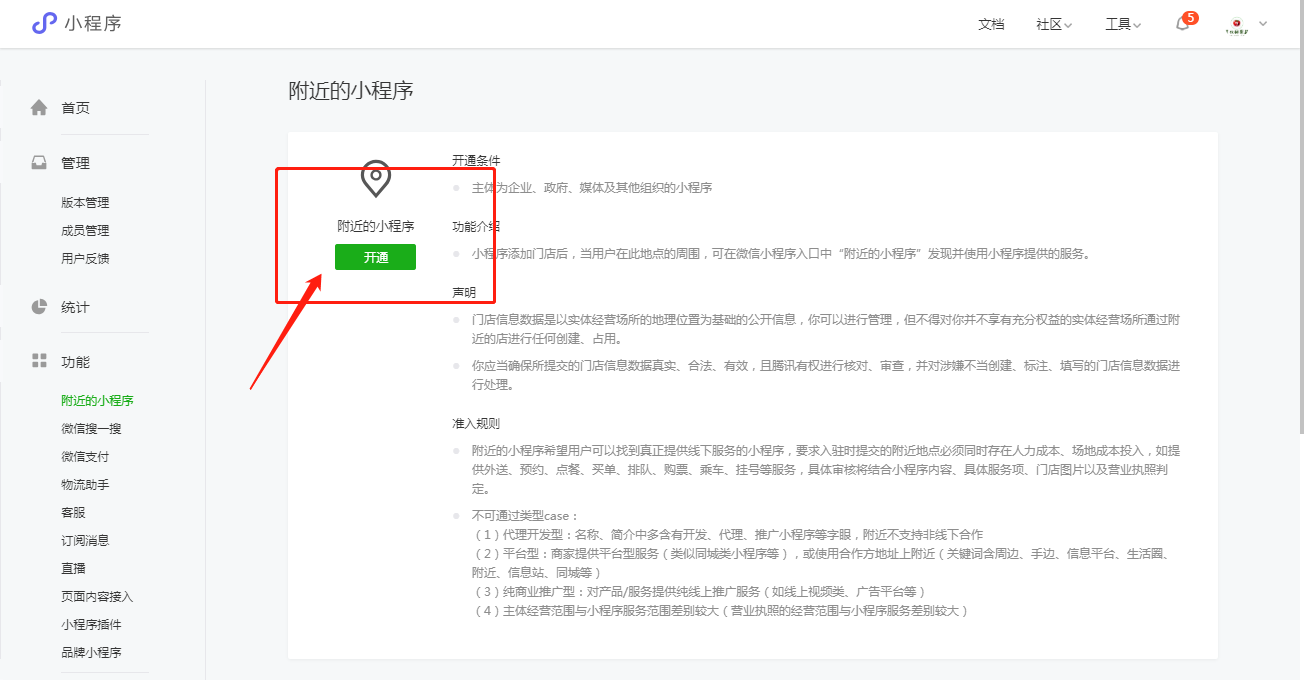Click the 声明 heading text
1304x680 pixels.
pyautogui.click(x=464, y=293)
